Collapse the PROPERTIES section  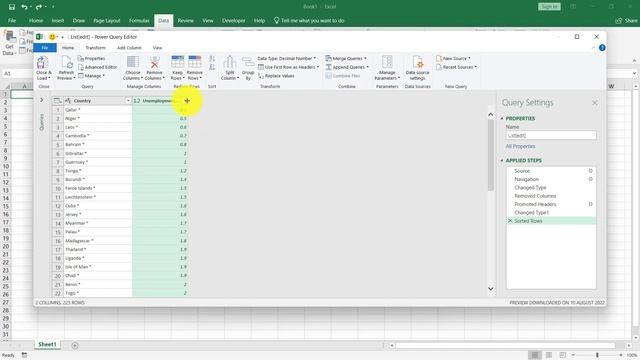point(502,118)
